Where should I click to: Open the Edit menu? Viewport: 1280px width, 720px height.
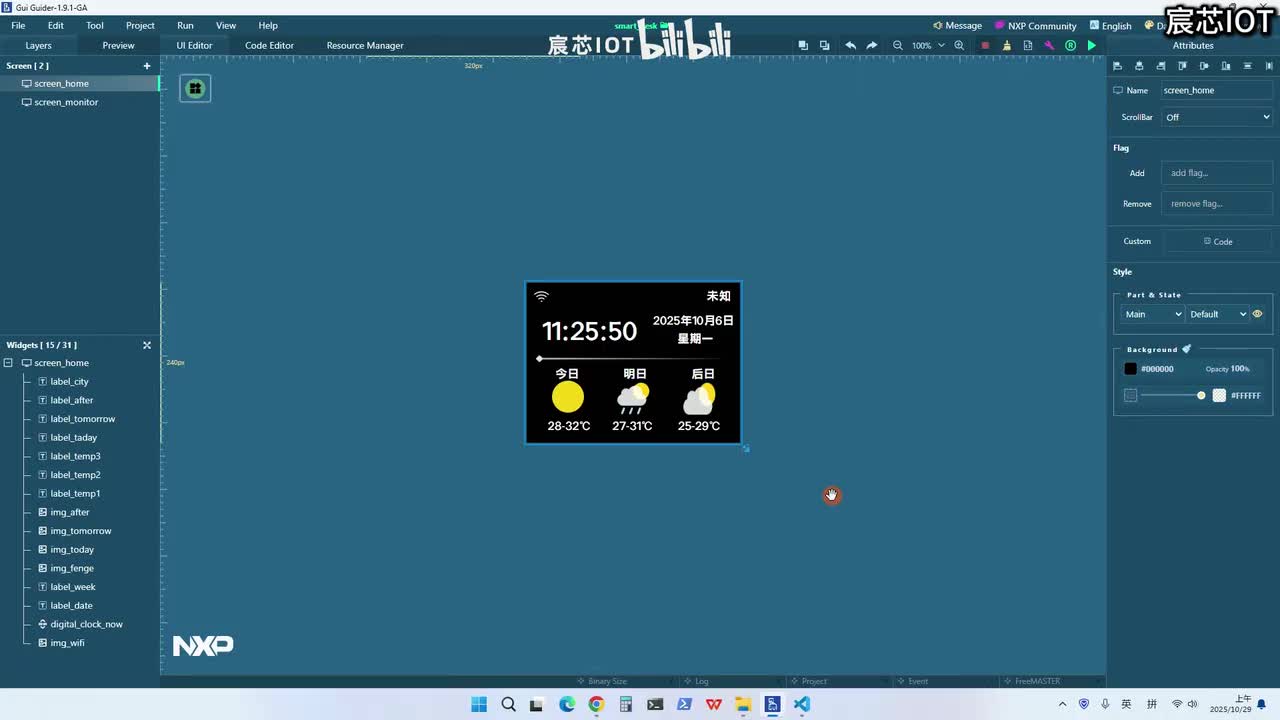[x=56, y=25]
